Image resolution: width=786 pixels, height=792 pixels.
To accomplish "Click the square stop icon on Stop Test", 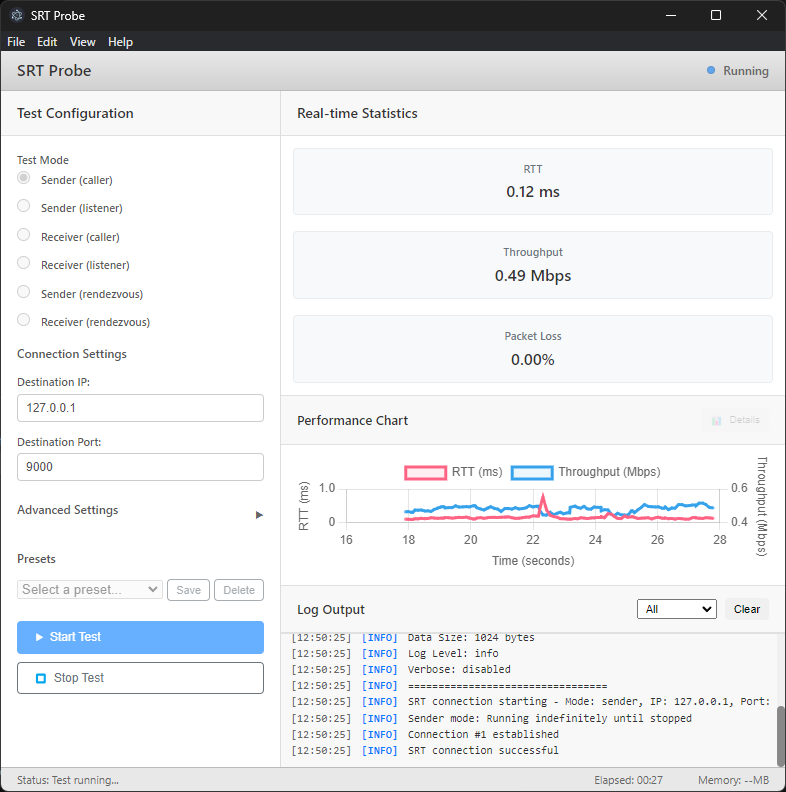I will pos(41,678).
